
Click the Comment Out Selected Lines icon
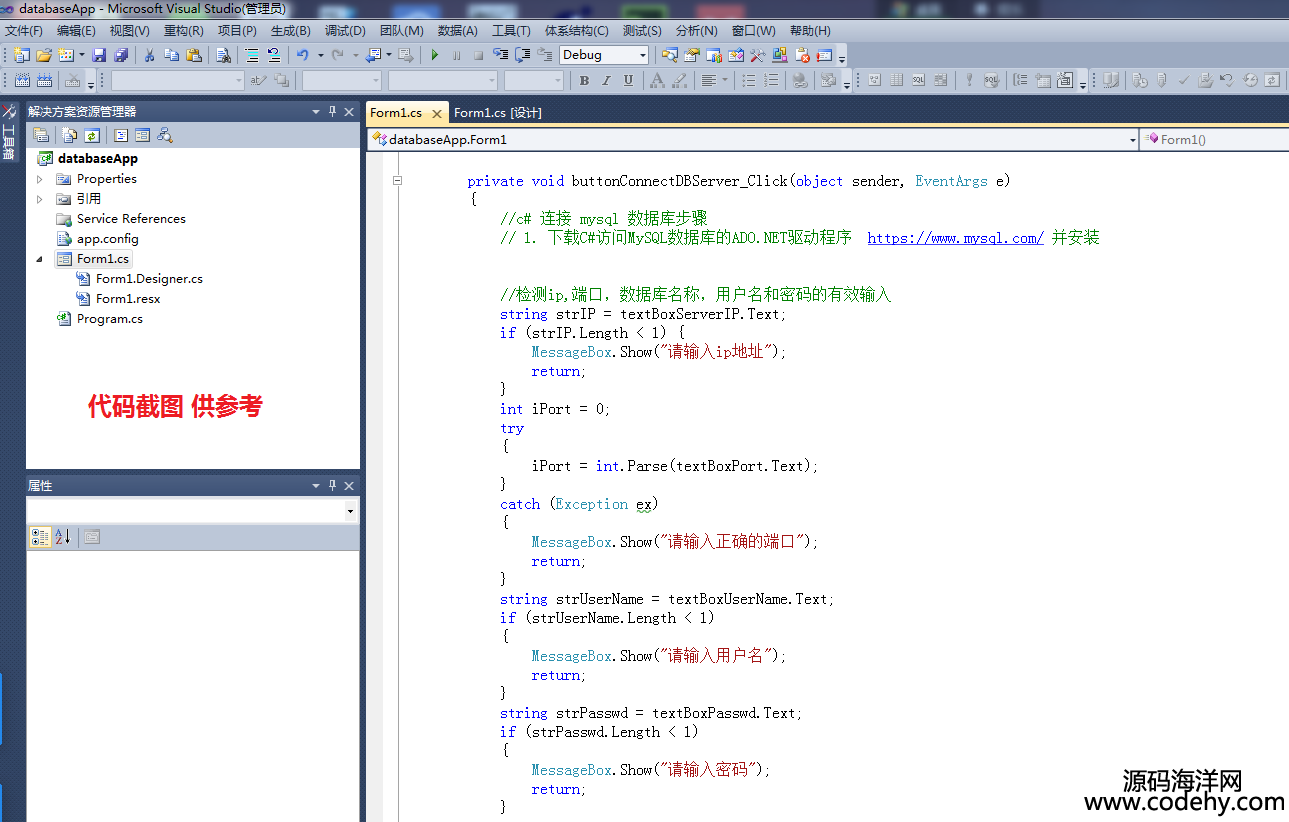coord(251,55)
